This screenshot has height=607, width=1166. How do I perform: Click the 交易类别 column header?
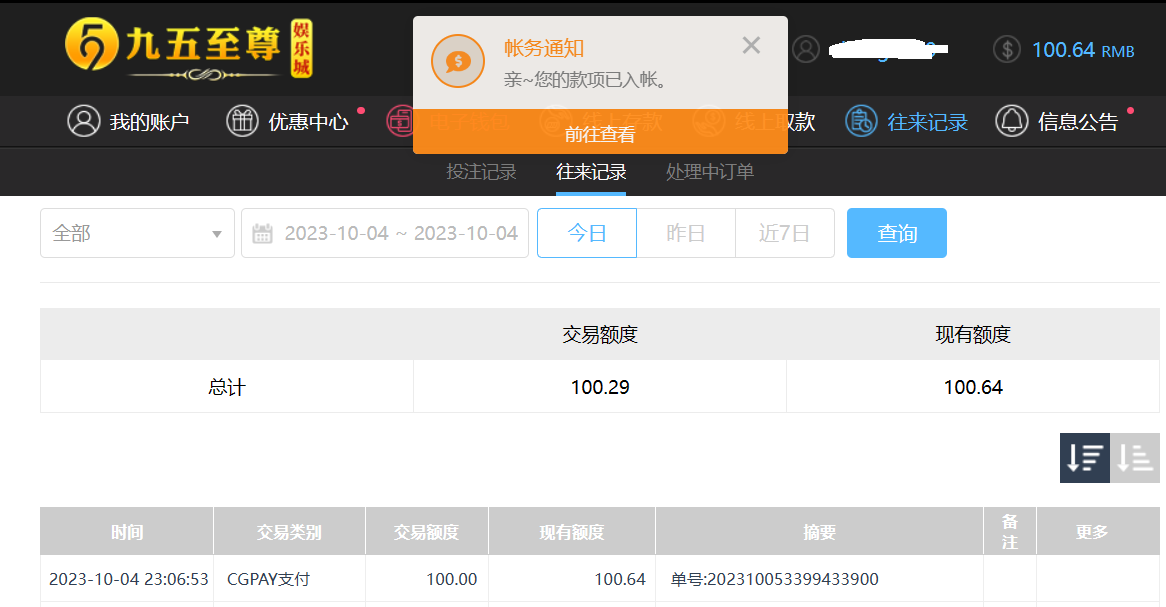tap(289, 532)
